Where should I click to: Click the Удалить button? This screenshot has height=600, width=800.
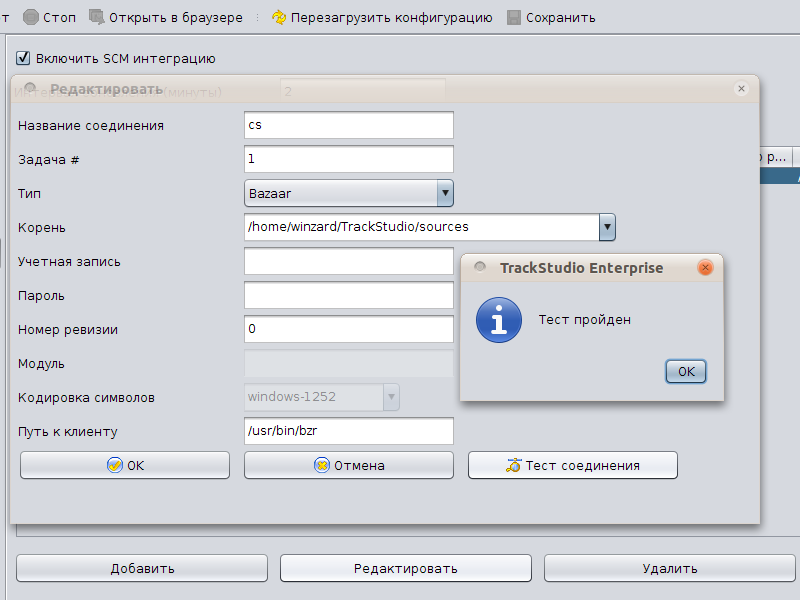tap(670, 568)
